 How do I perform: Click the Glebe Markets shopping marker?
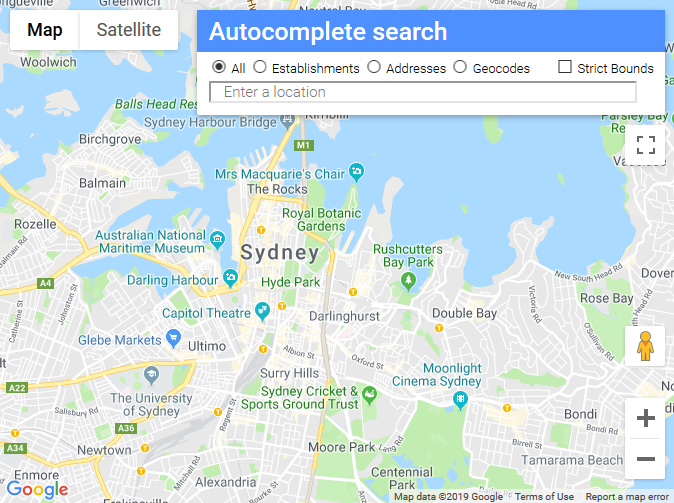173,338
